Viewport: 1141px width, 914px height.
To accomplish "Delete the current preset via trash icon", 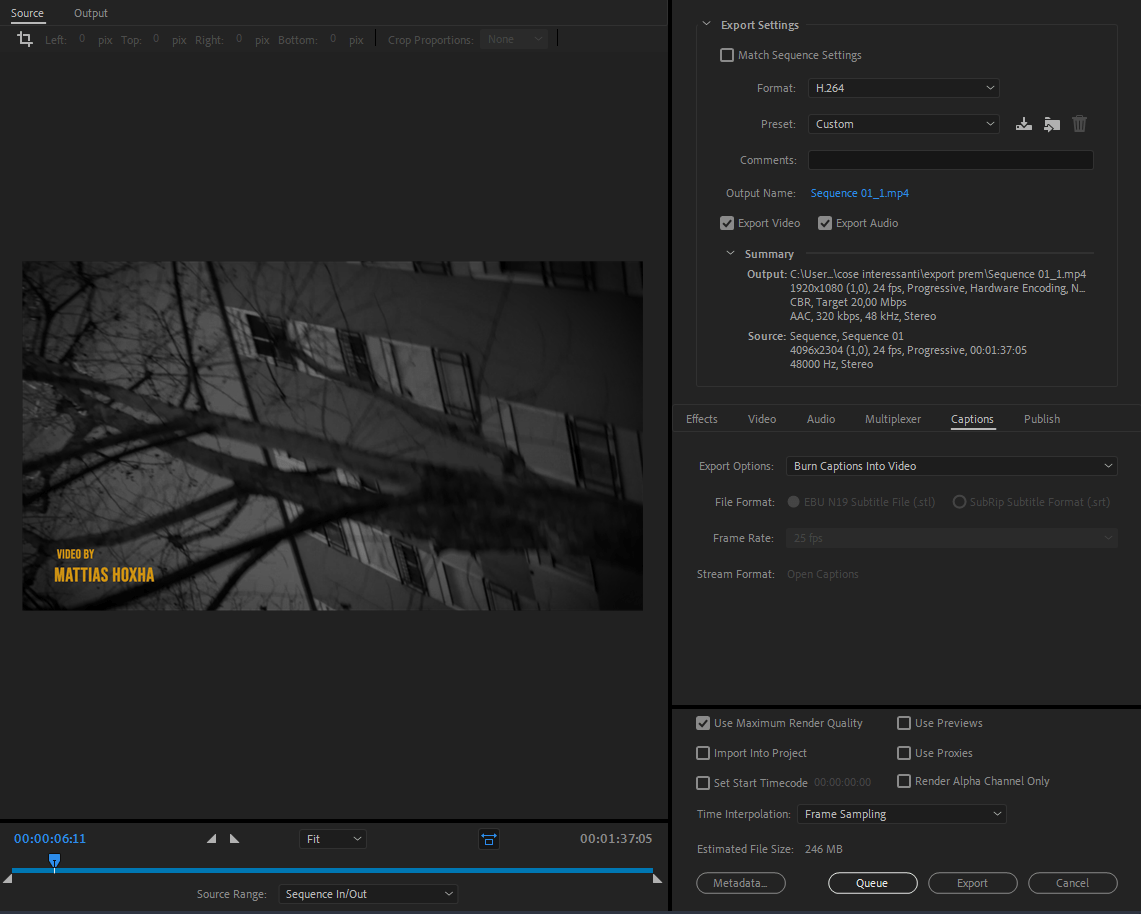I will [1079, 123].
